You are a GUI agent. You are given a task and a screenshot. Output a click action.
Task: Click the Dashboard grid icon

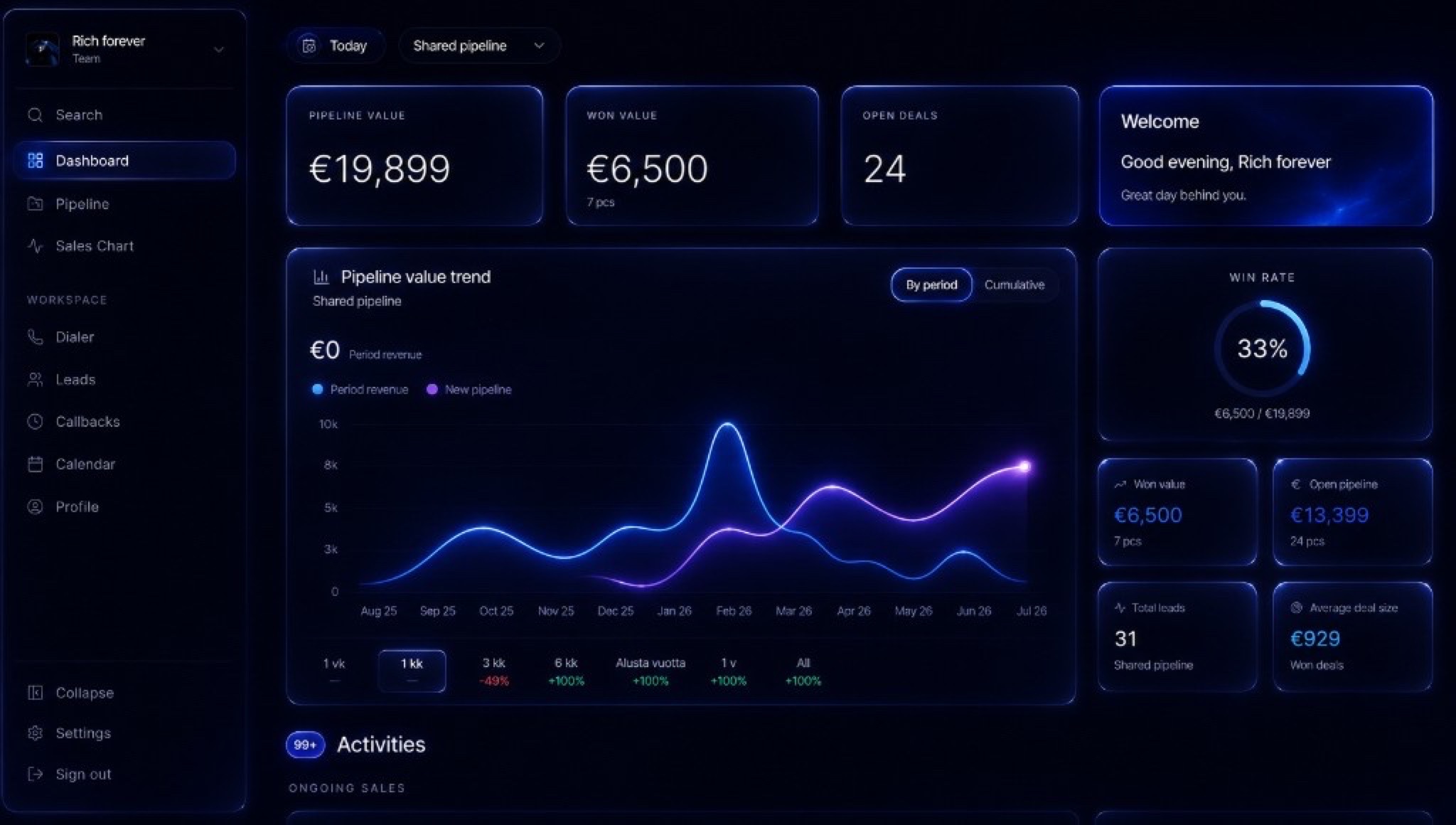[x=35, y=160]
